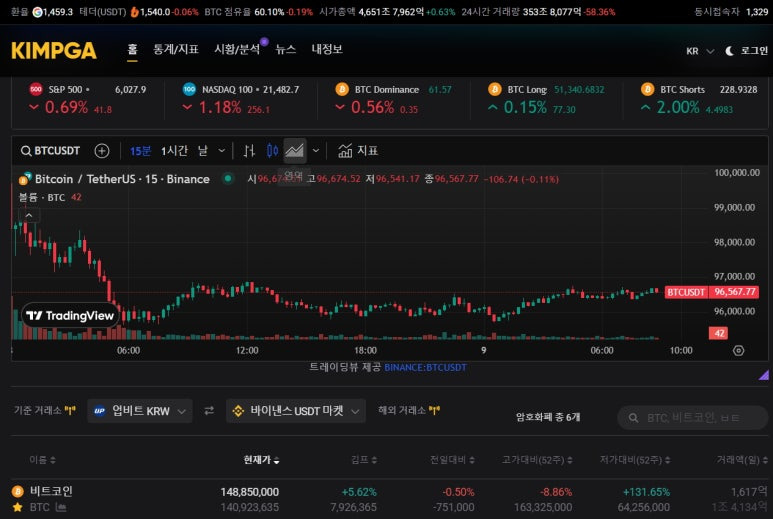Open chart settings gear icon
Image resolution: width=773 pixels, height=519 pixels.
pos(738,350)
